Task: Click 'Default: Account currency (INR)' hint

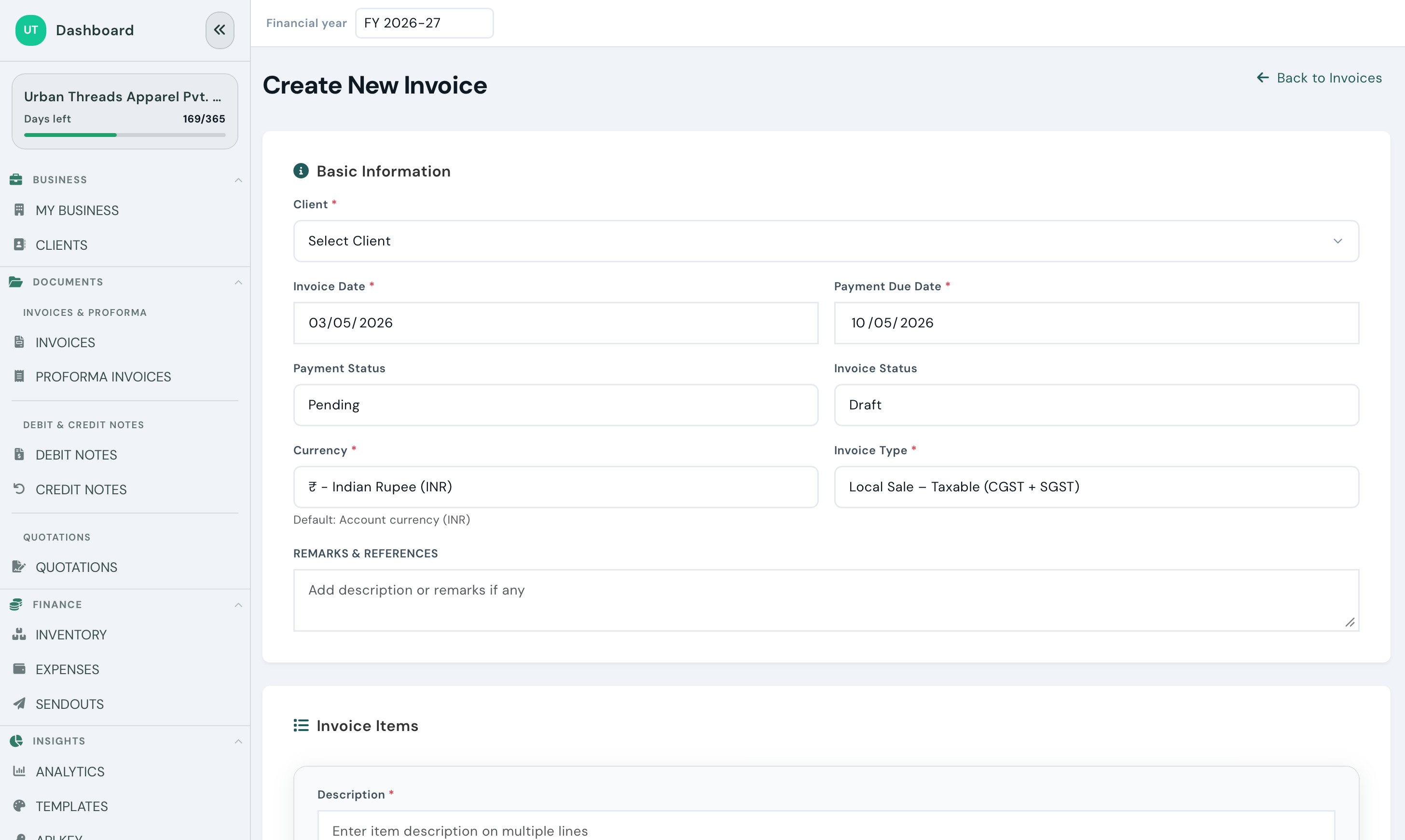Action: (x=382, y=520)
